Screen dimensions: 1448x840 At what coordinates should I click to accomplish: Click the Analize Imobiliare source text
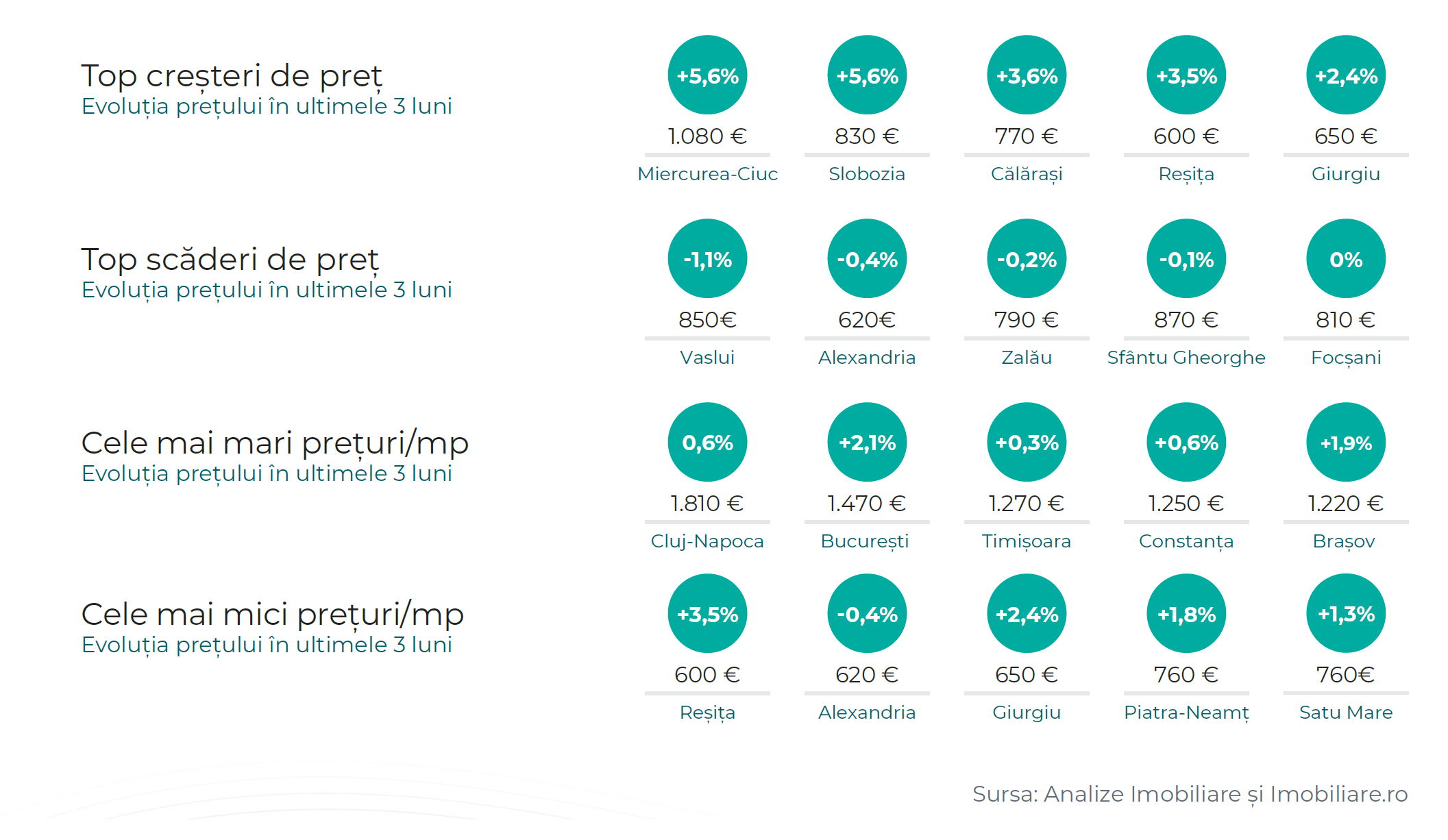[1142, 794]
